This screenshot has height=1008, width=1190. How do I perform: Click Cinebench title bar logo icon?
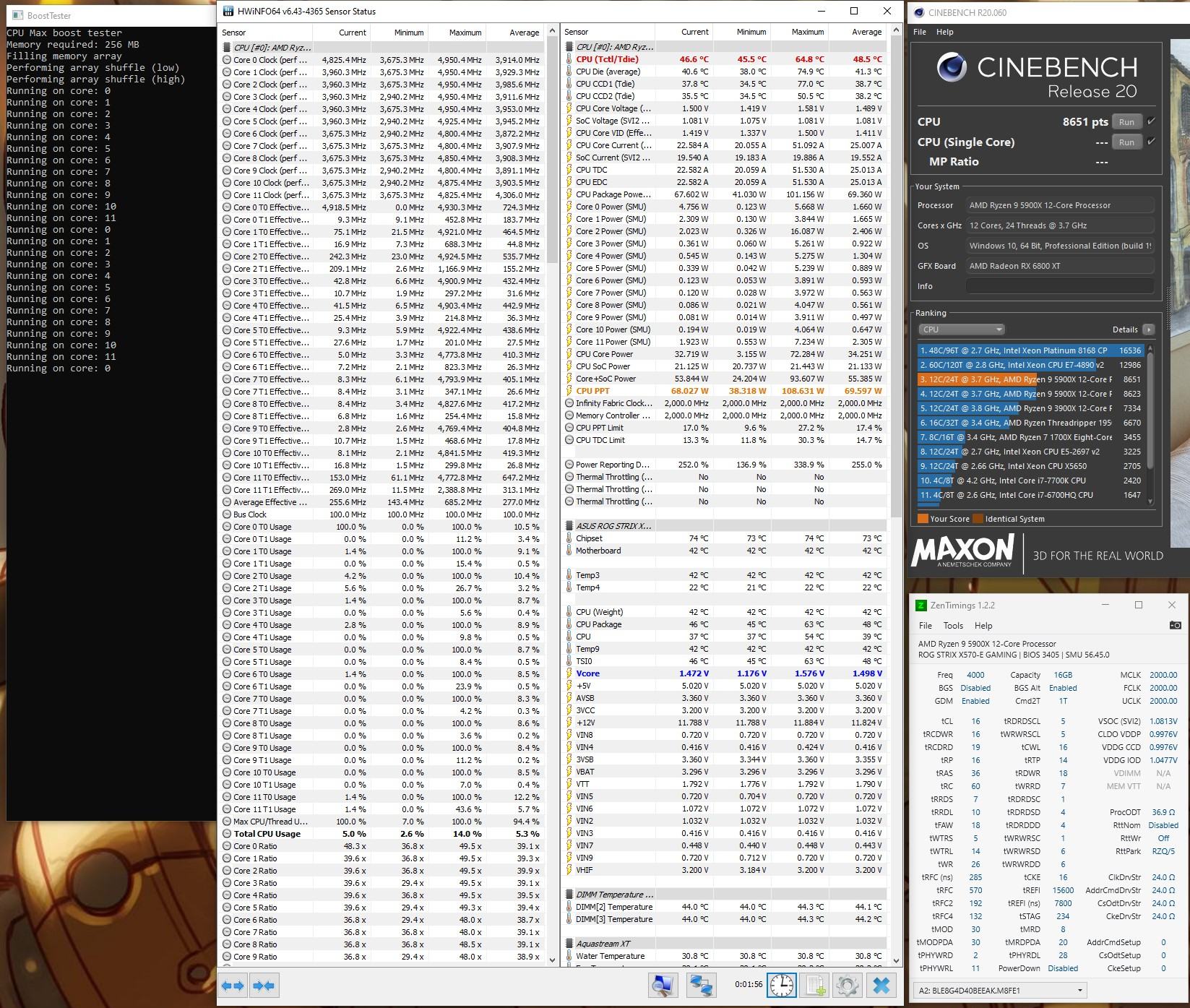click(919, 12)
